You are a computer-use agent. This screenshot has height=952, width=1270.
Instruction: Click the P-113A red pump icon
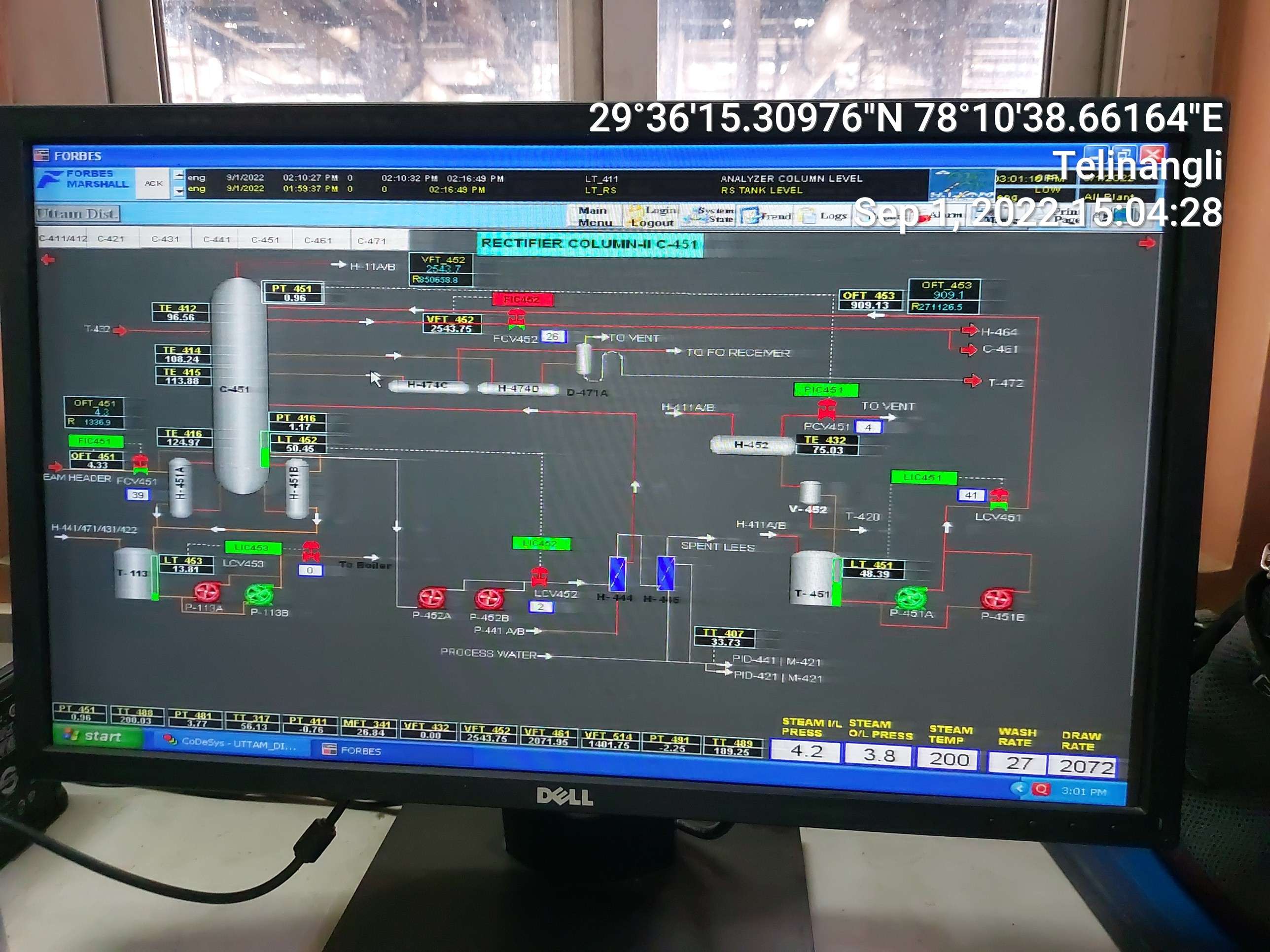(208, 591)
